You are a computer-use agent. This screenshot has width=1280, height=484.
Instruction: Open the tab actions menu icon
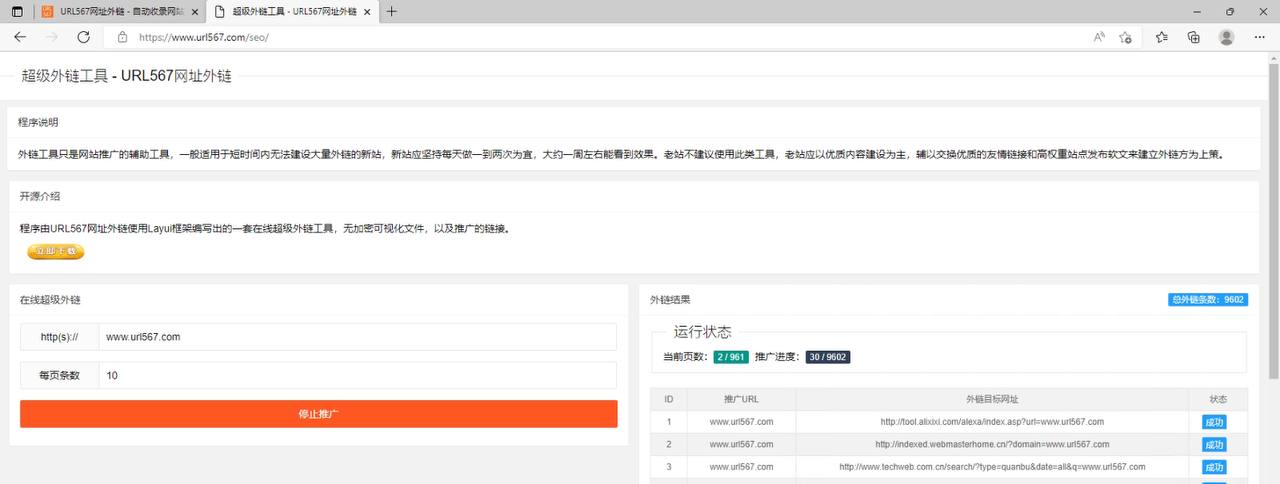coord(16,12)
